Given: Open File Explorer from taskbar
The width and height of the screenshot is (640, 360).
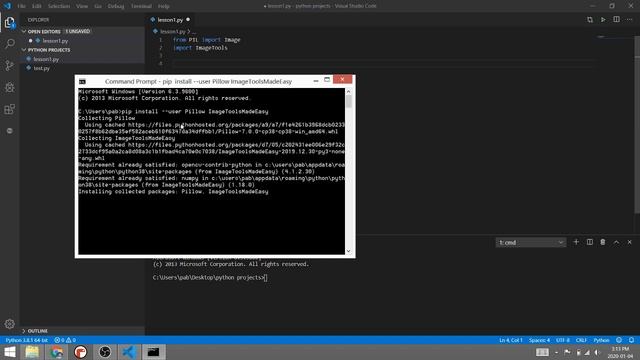Looking at the screenshot, I should coord(32,352).
